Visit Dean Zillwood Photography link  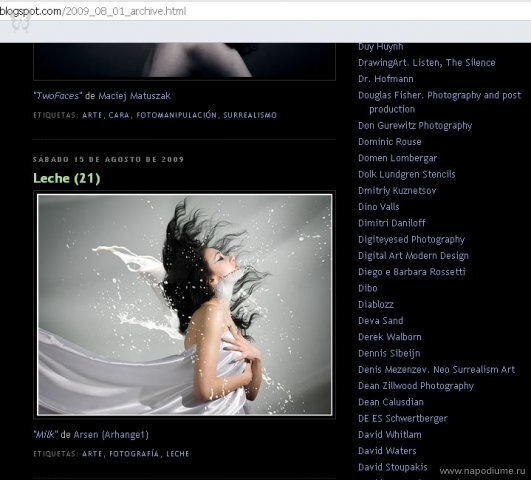416,386
